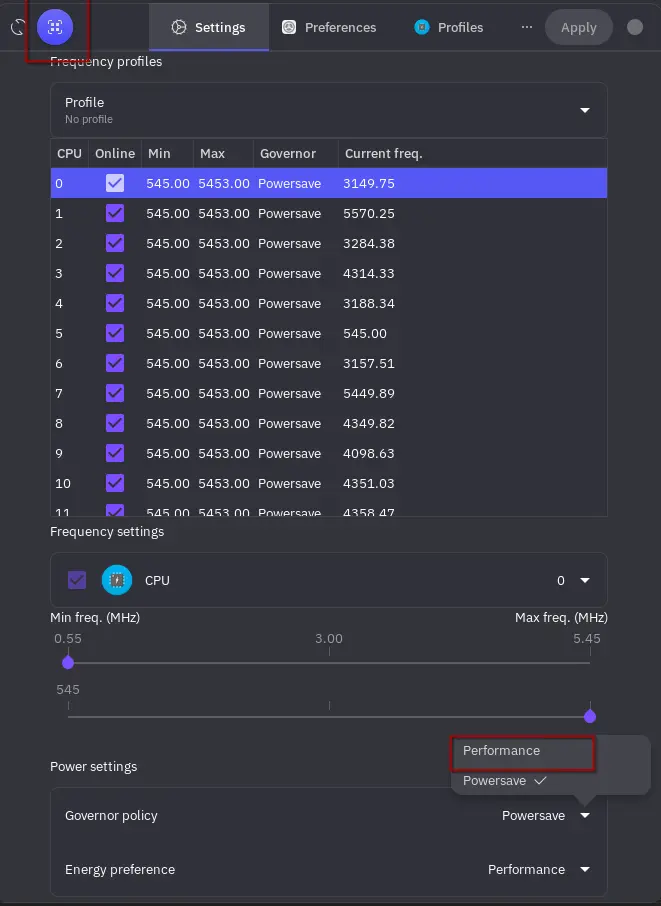Toggle the checkbox beside the CPU selector
This screenshot has height=906, width=661.
[77, 580]
